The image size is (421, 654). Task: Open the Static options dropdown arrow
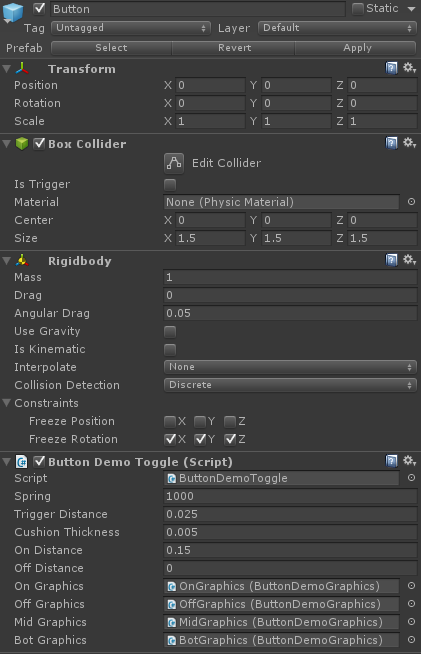point(411,9)
